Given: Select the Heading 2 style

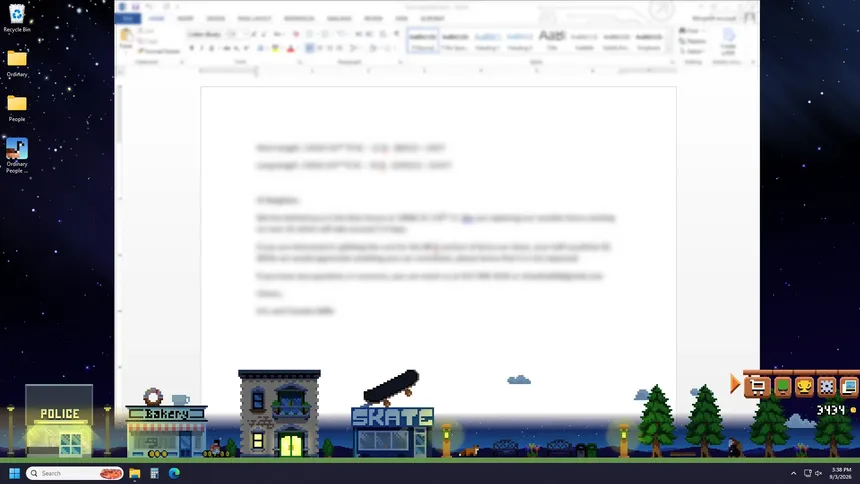Looking at the screenshot, I should [x=519, y=41].
